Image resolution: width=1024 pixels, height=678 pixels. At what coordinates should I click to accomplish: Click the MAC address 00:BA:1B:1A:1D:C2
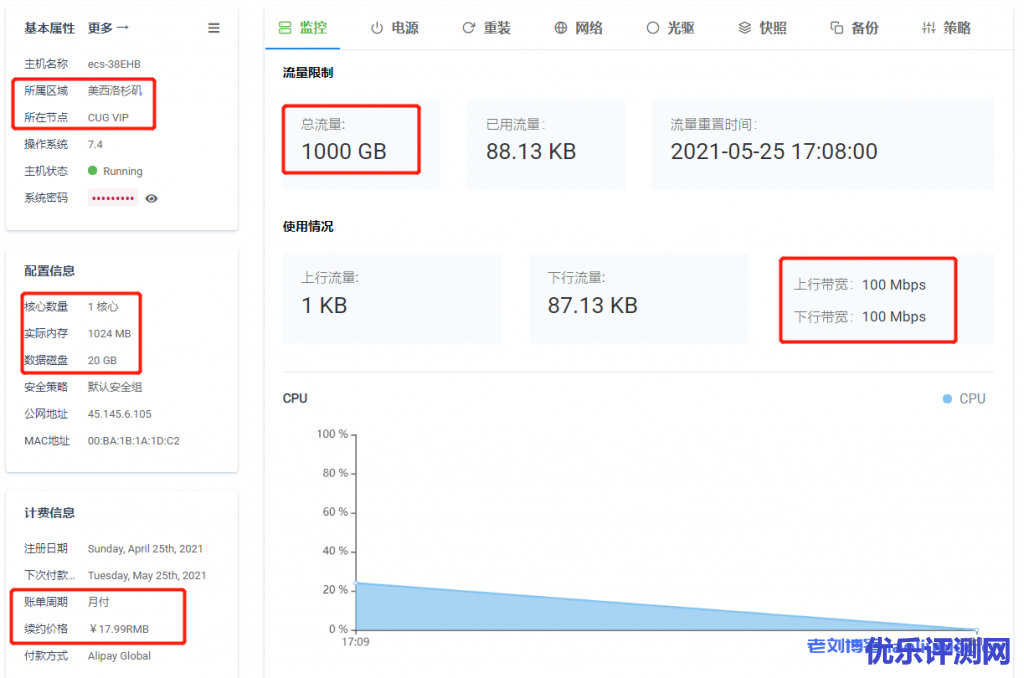[134, 441]
